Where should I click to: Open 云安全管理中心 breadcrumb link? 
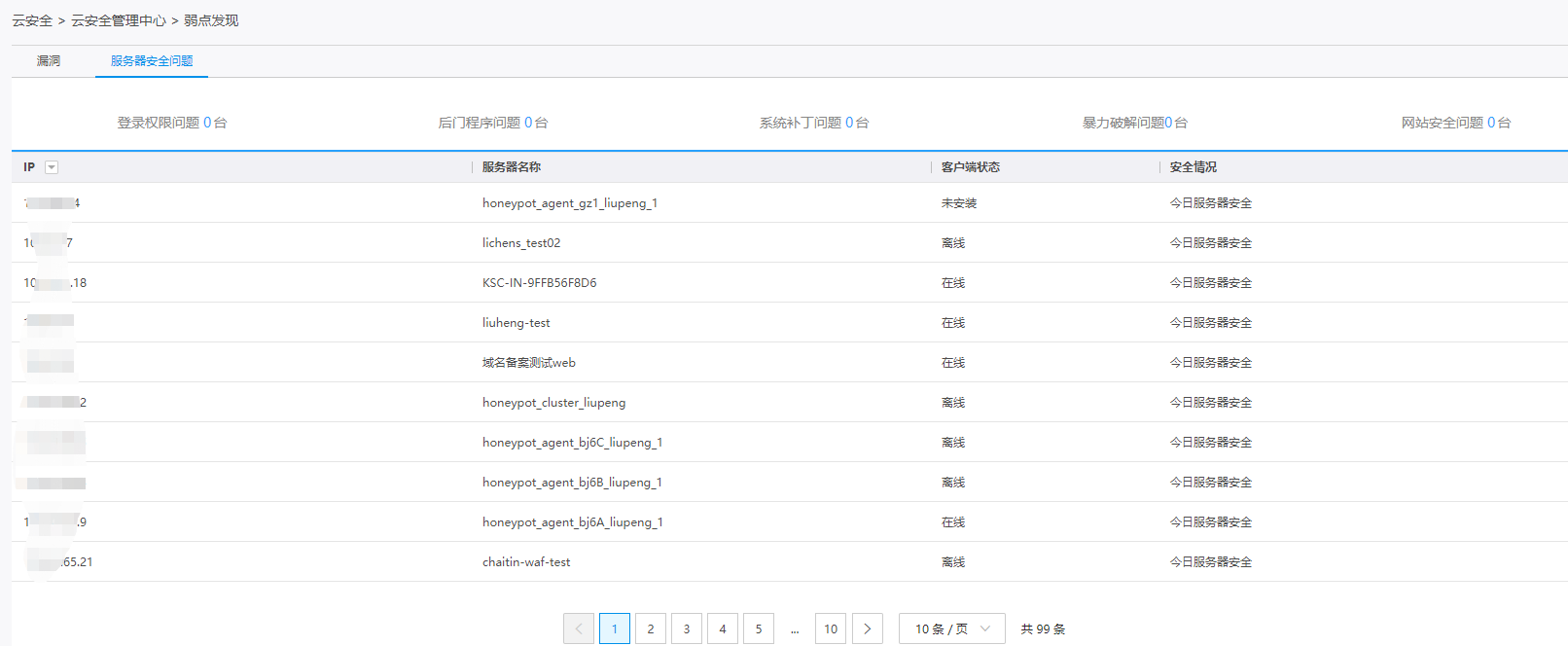(x=119, y=20)
